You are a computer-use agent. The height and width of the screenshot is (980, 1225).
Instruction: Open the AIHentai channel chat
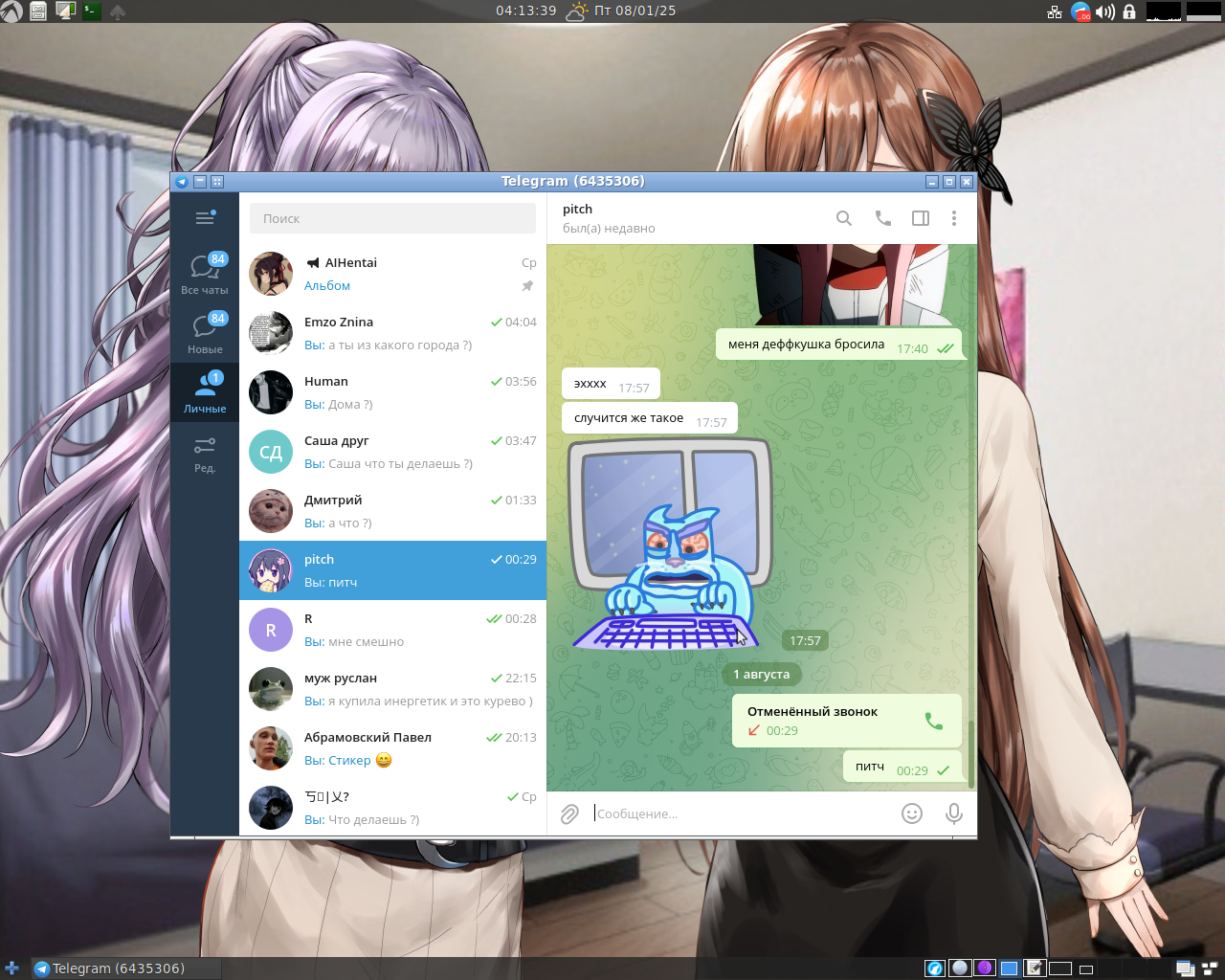point(392,274)
